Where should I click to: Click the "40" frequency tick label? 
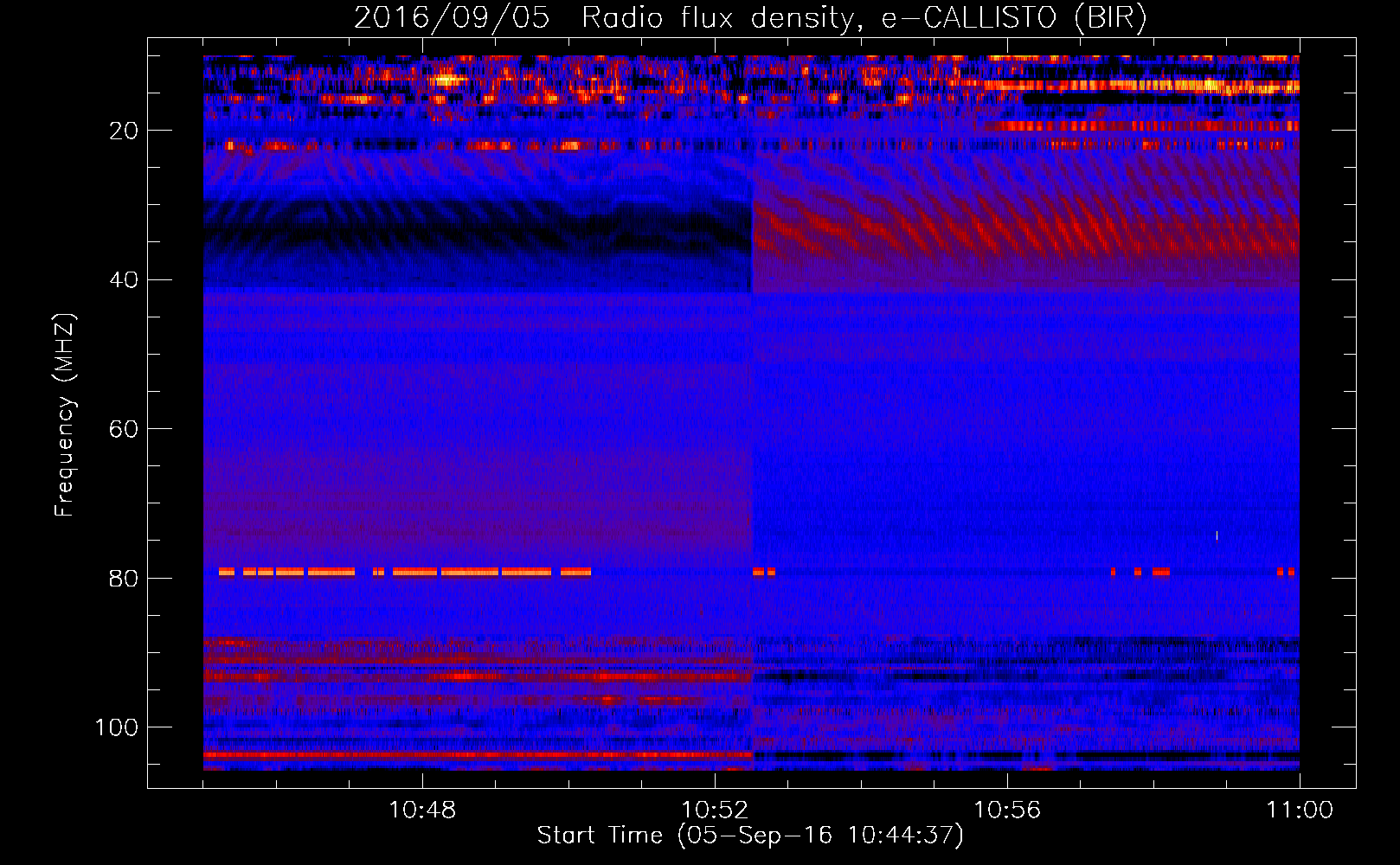125,280
